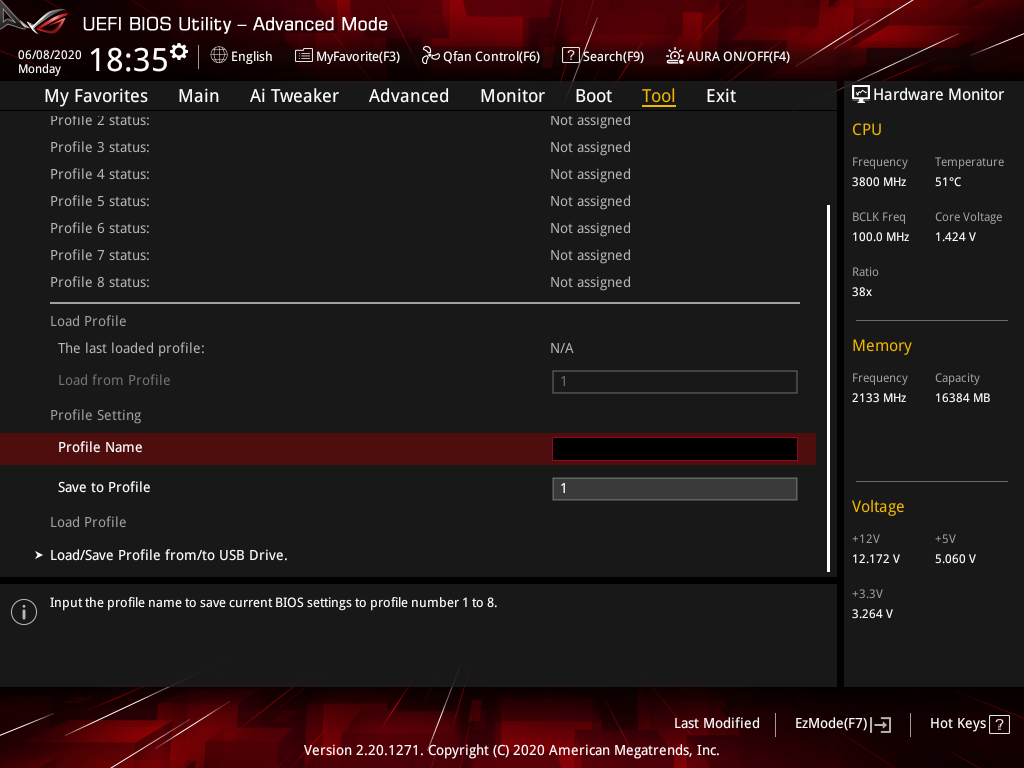The width and height of the screenshot is (1024, 768).
Task: Click the Profile Setting heading
Action: [x=95, y=415]
